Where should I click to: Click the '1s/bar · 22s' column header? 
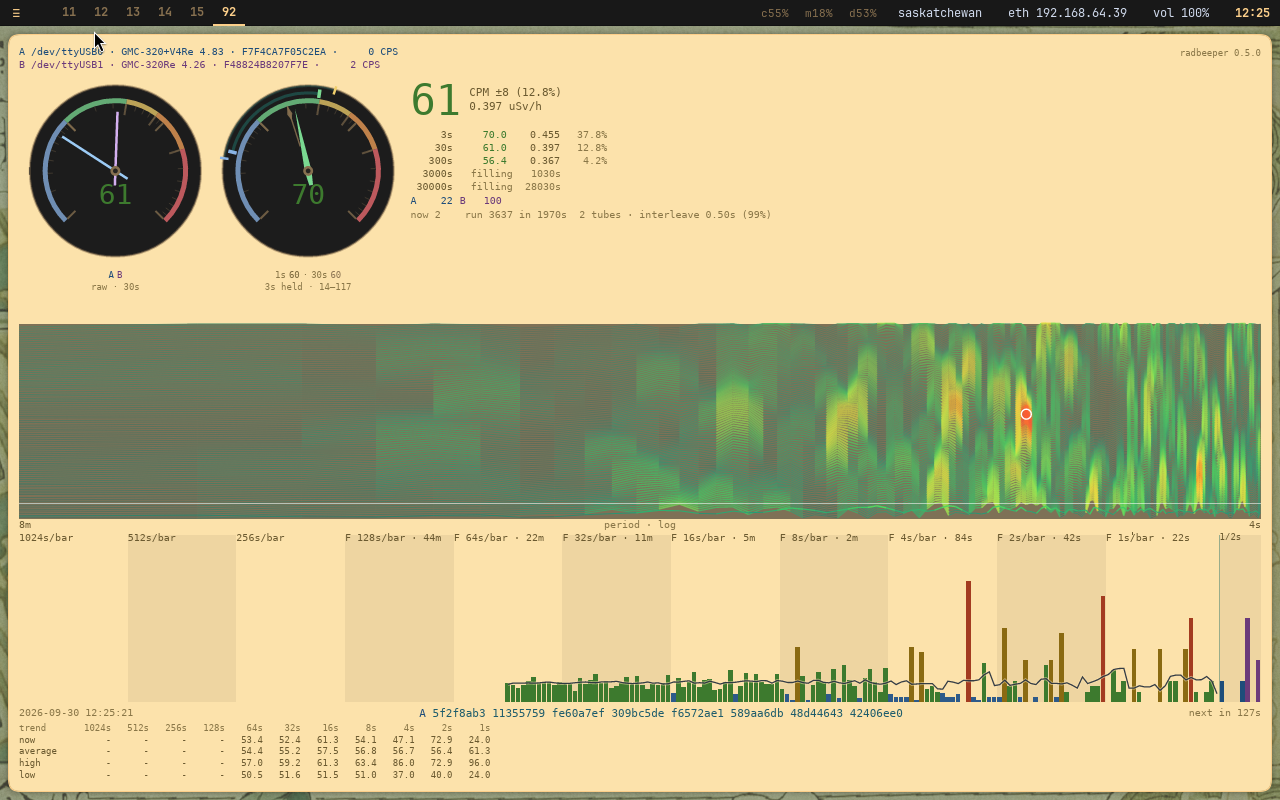(1148, 538)
